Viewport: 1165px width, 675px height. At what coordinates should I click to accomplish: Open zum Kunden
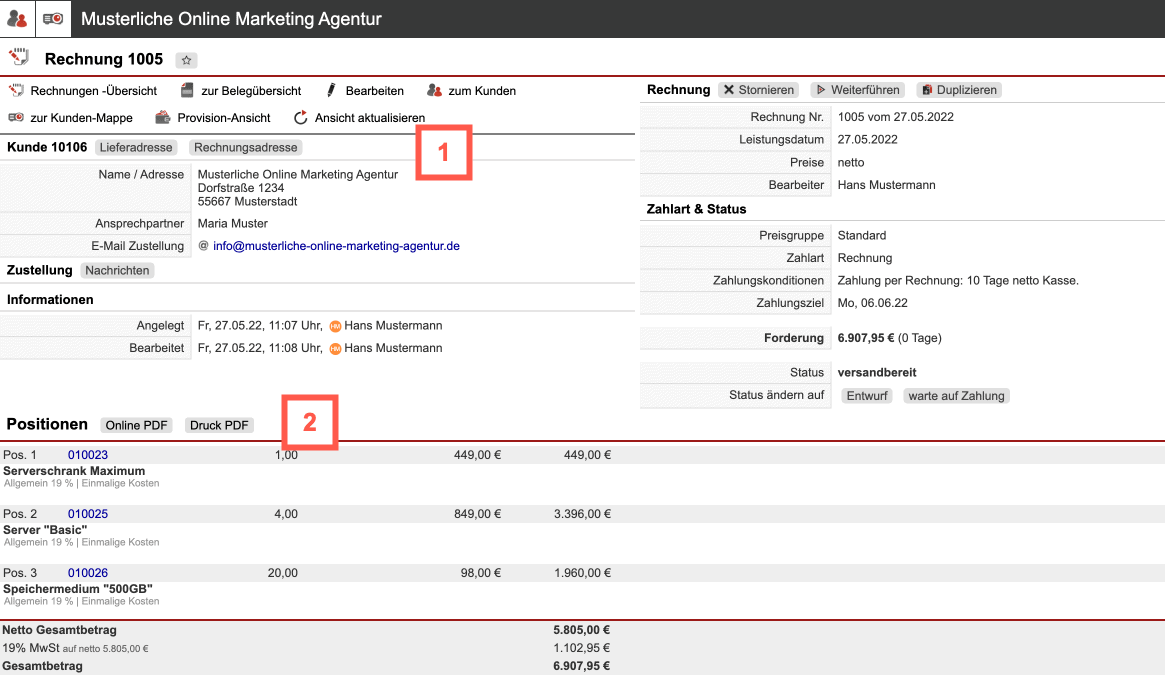481,91
